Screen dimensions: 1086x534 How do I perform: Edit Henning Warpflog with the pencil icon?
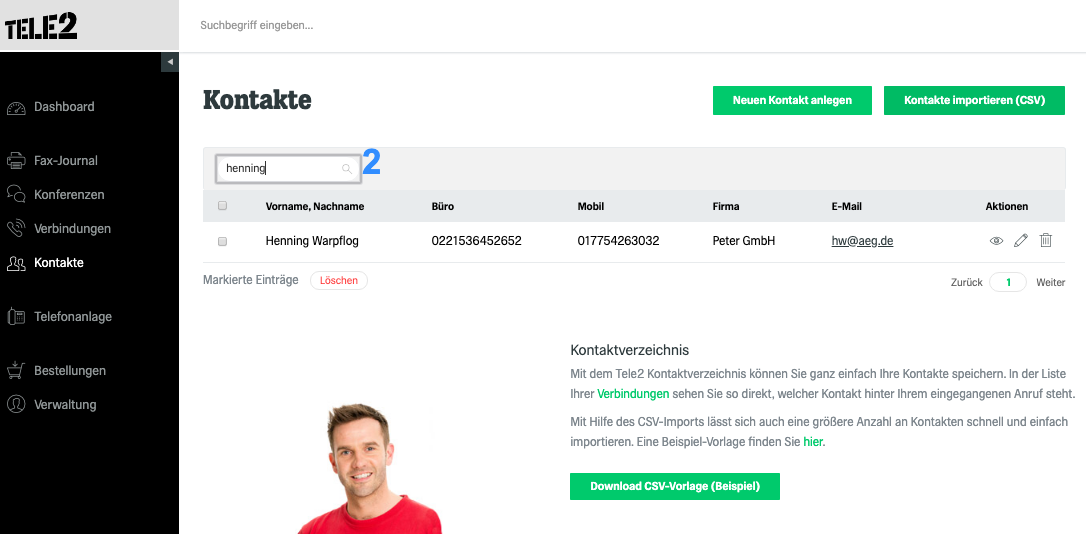click(1021, 240)
